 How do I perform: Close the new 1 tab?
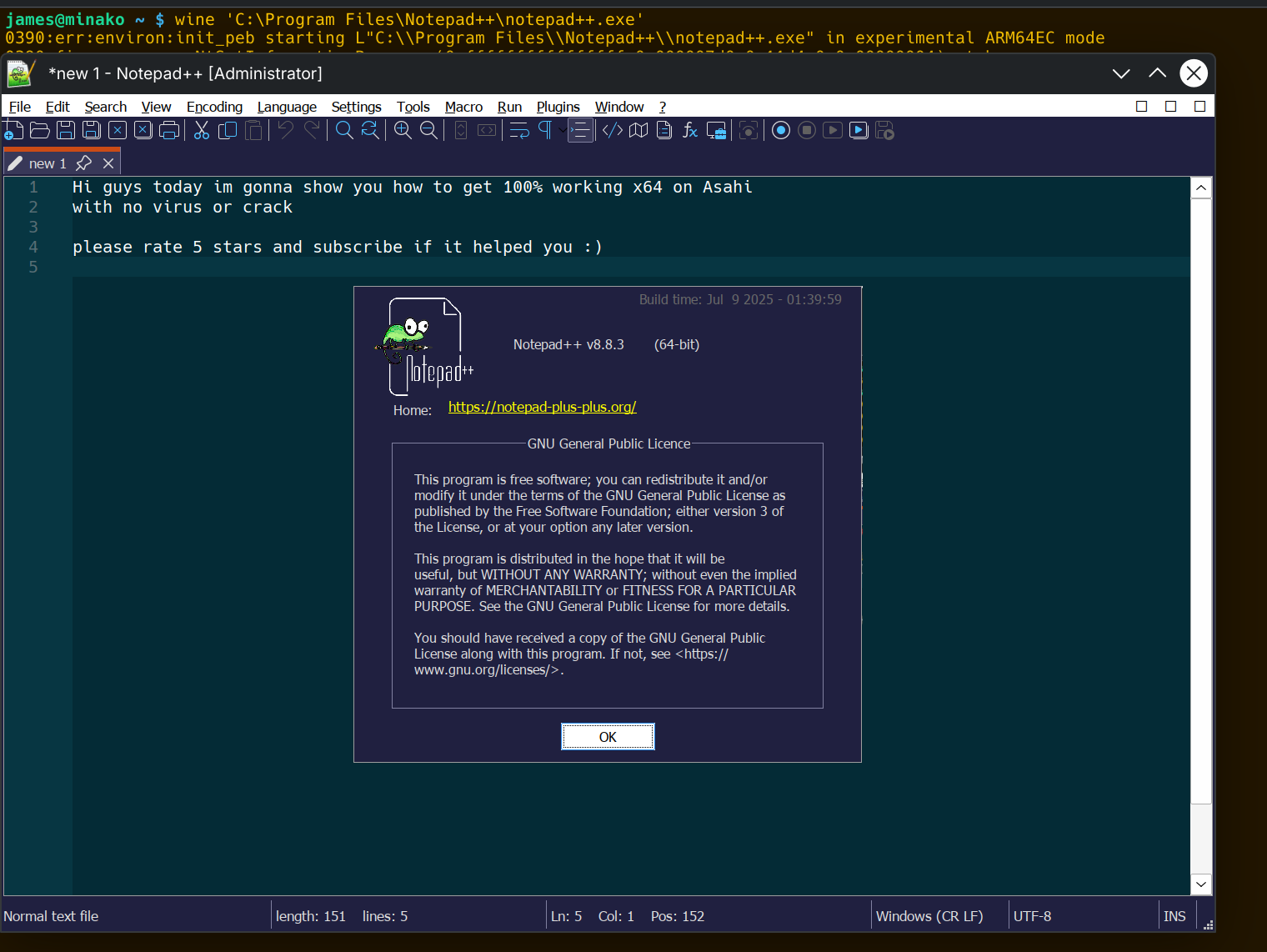(108, 163)
